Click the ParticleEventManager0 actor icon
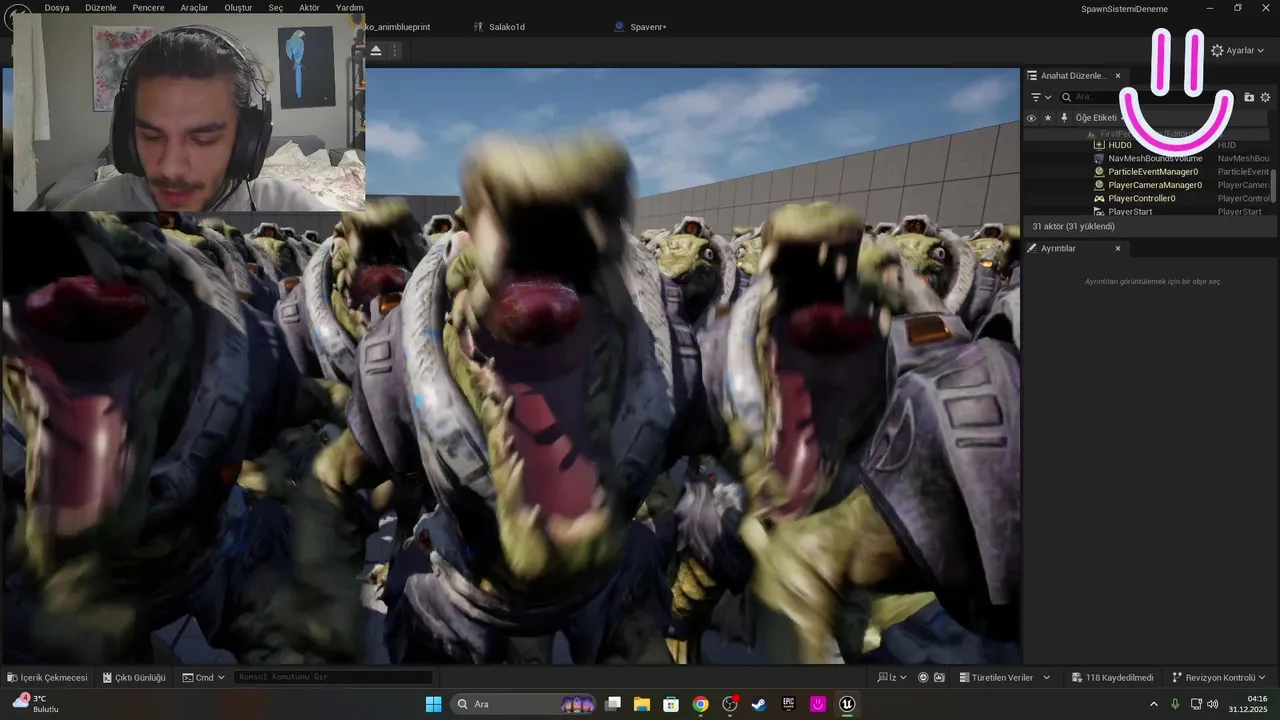1280x720 pixels. pyautogui.click(x=1099, y=172)
